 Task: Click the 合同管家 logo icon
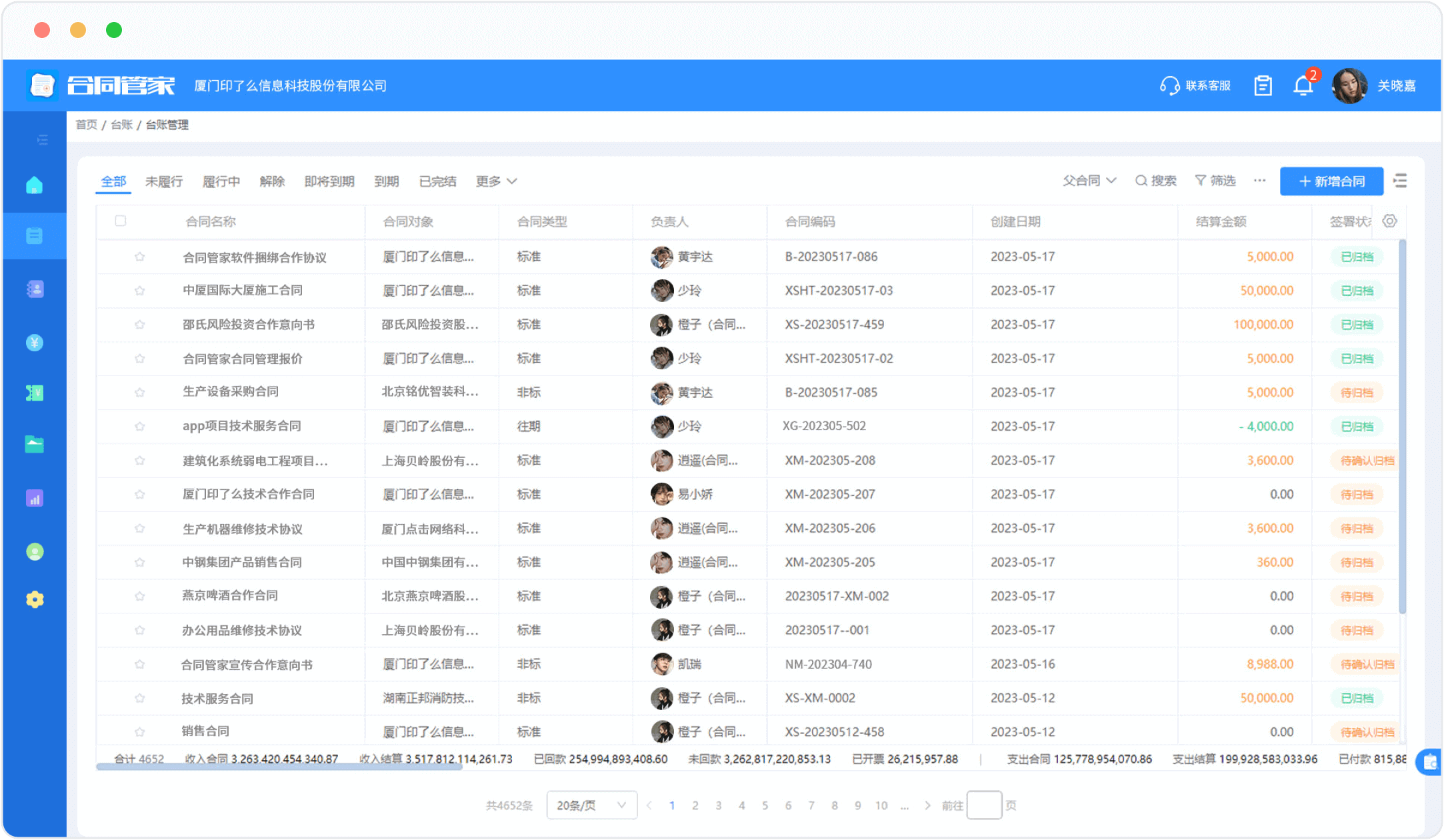click(42, 85)
